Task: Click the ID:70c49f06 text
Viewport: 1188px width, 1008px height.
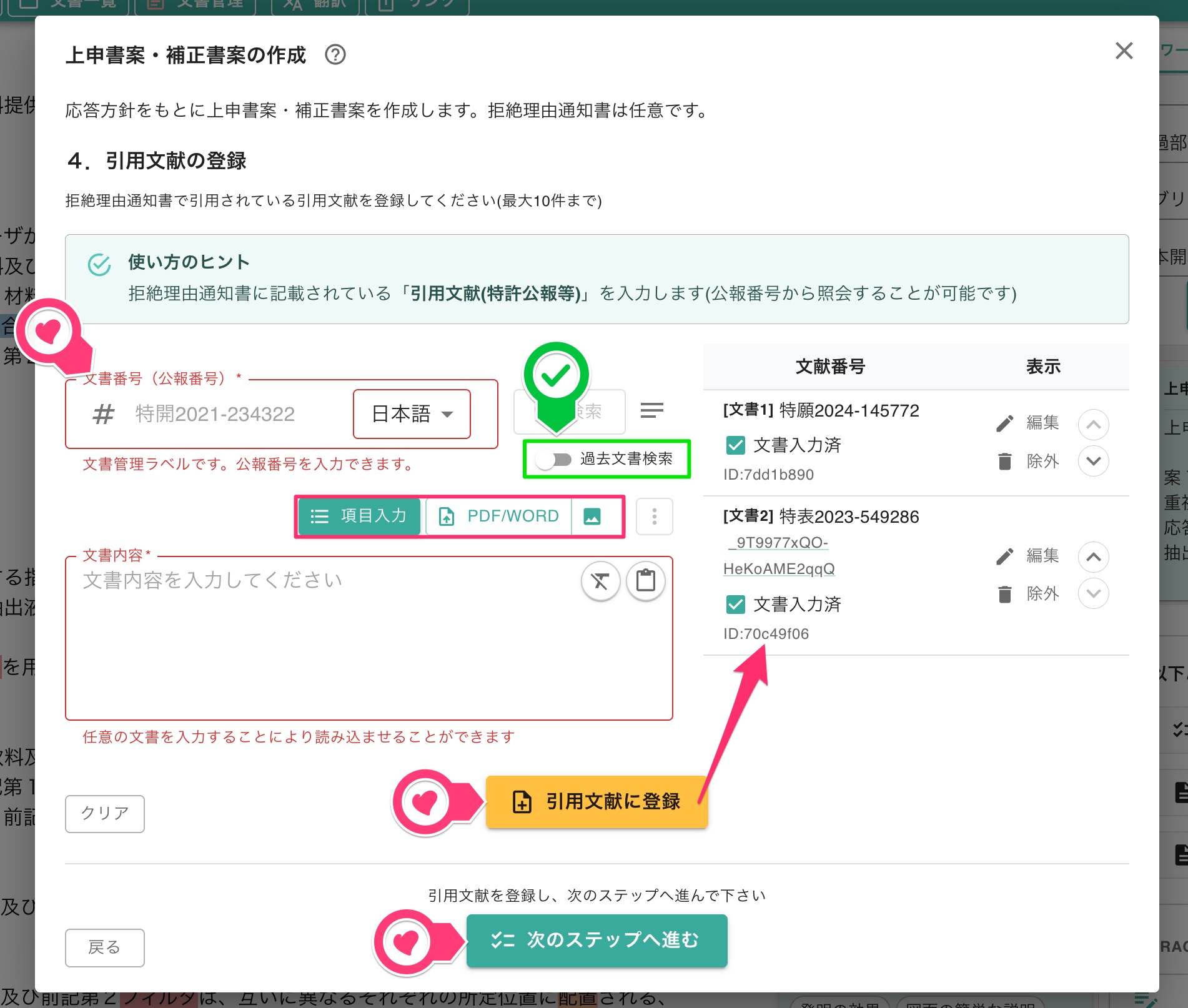Action: [766, 634]
